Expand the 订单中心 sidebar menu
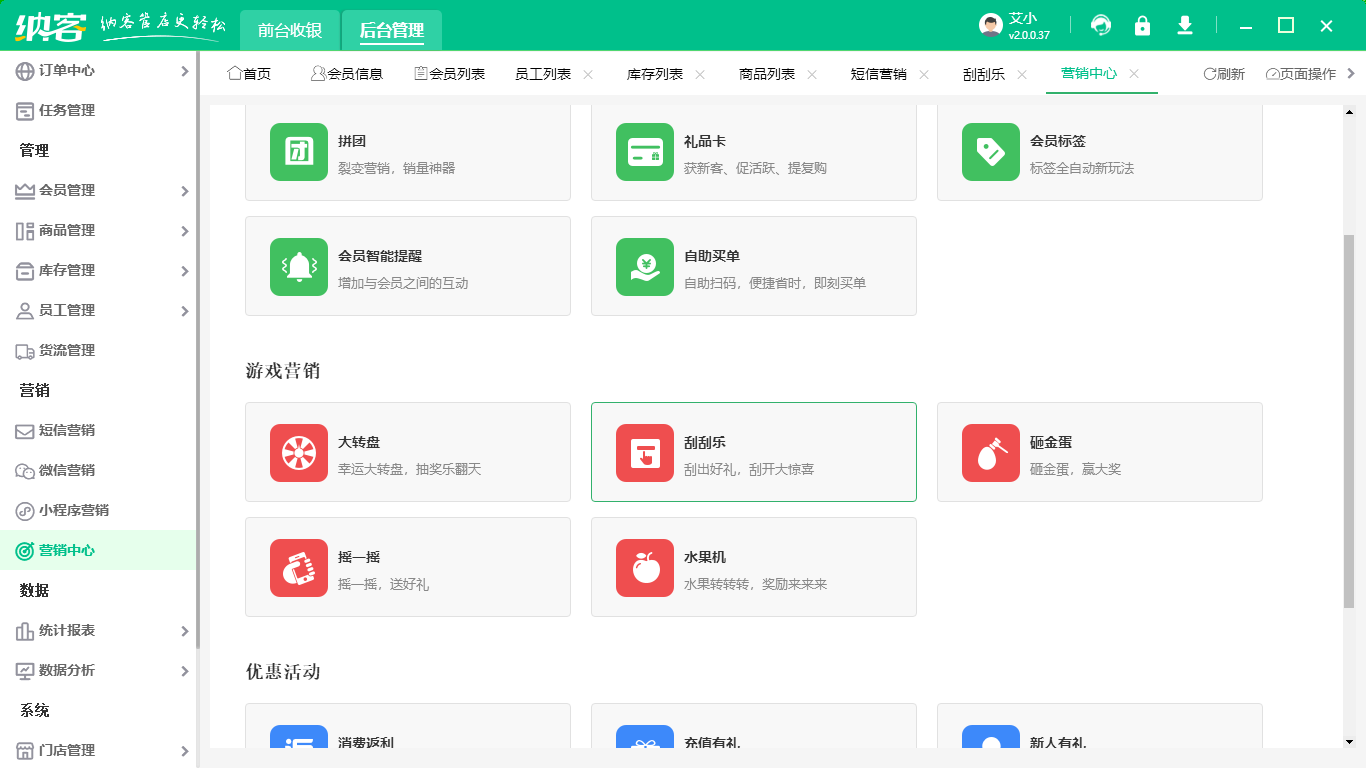This screenshot has width=1366, height=768. click(x=97, y=70)
